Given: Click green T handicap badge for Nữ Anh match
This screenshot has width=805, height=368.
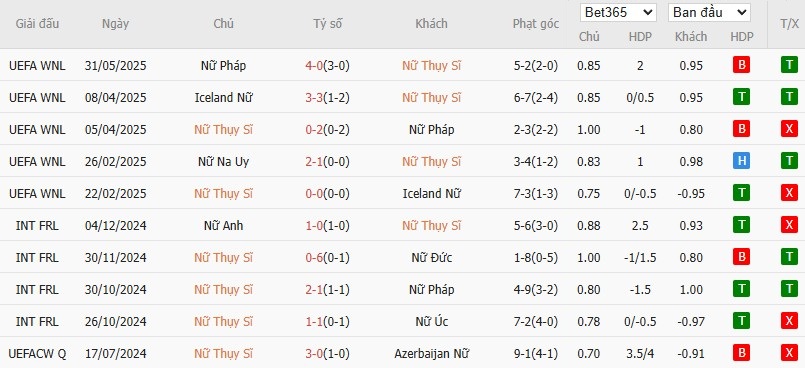Looking at the screenshot, I should 741,225.
